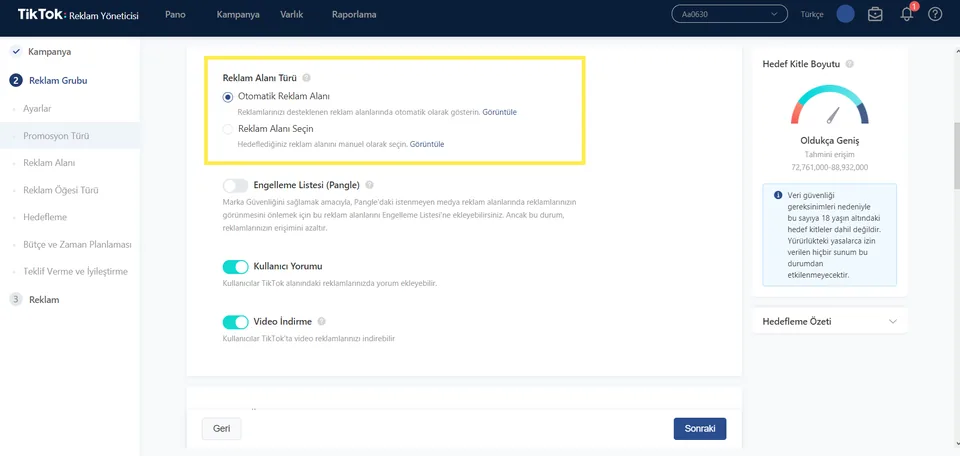Open the briefcase business center icon
960x456 pixels.
point(876,15)
